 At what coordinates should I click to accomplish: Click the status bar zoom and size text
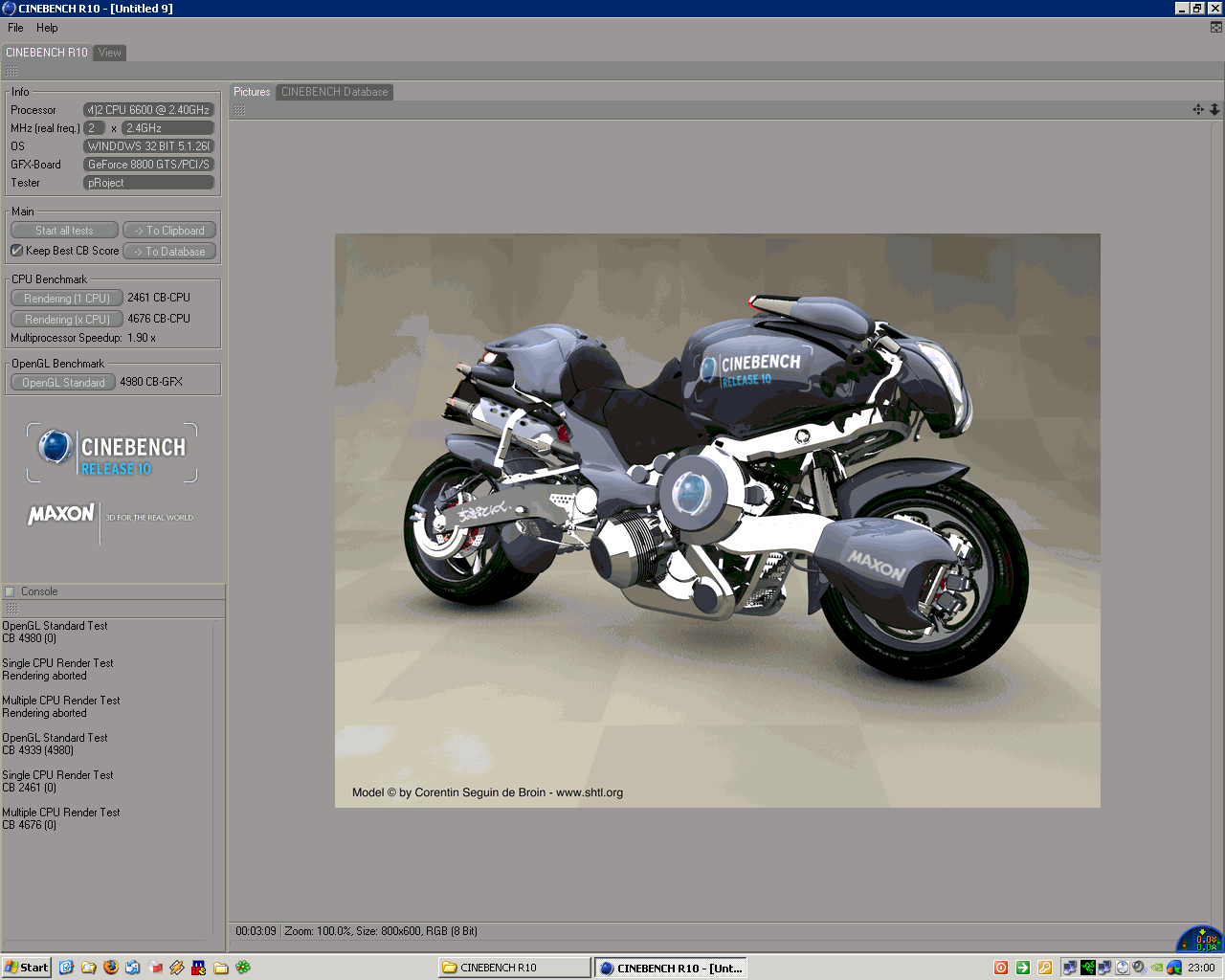pyautogui.click(x=381, y=931)
